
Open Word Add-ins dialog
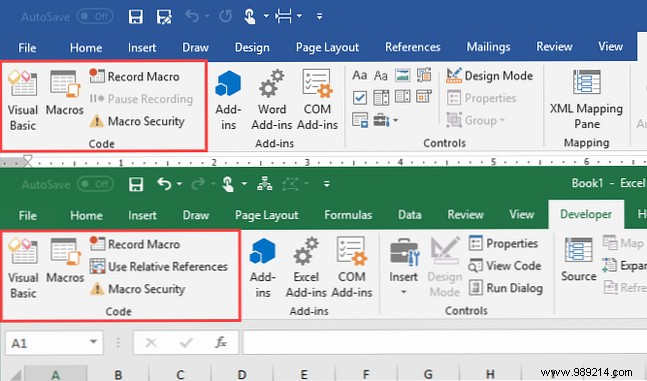click(x=272, y=100)
